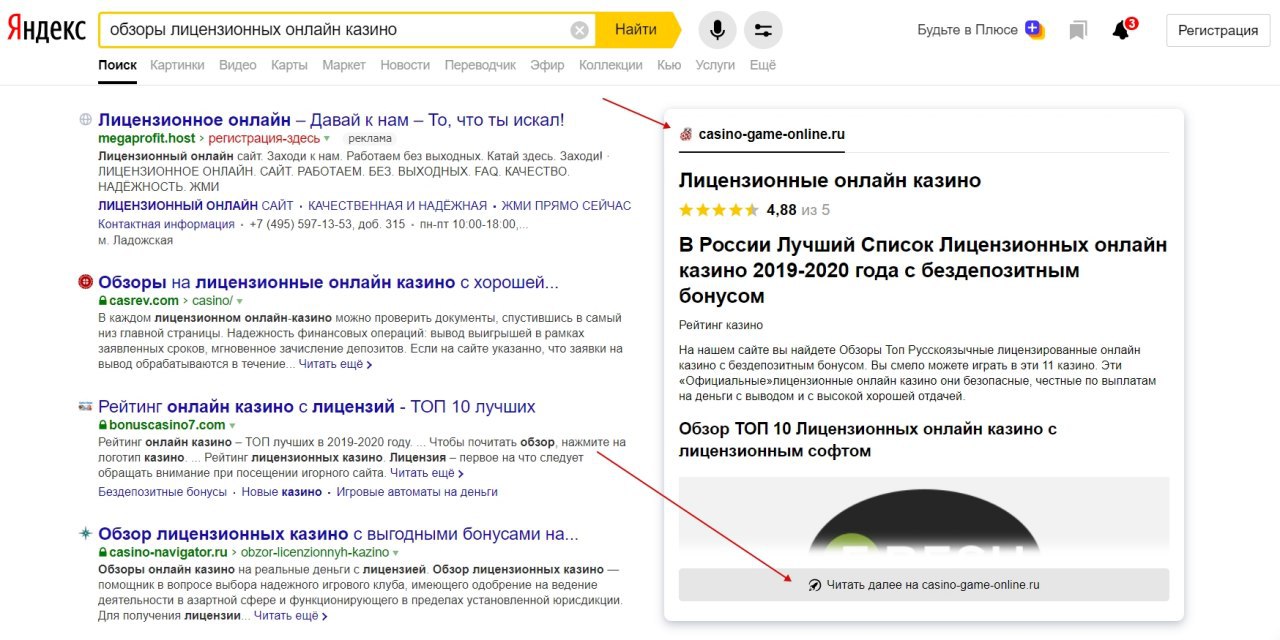The height and width of the screenshot is (640, 1280).
Task: Open the ЖМИ ПРЯМО СЕЙЧАС sitelink
Action: [566, 205]
